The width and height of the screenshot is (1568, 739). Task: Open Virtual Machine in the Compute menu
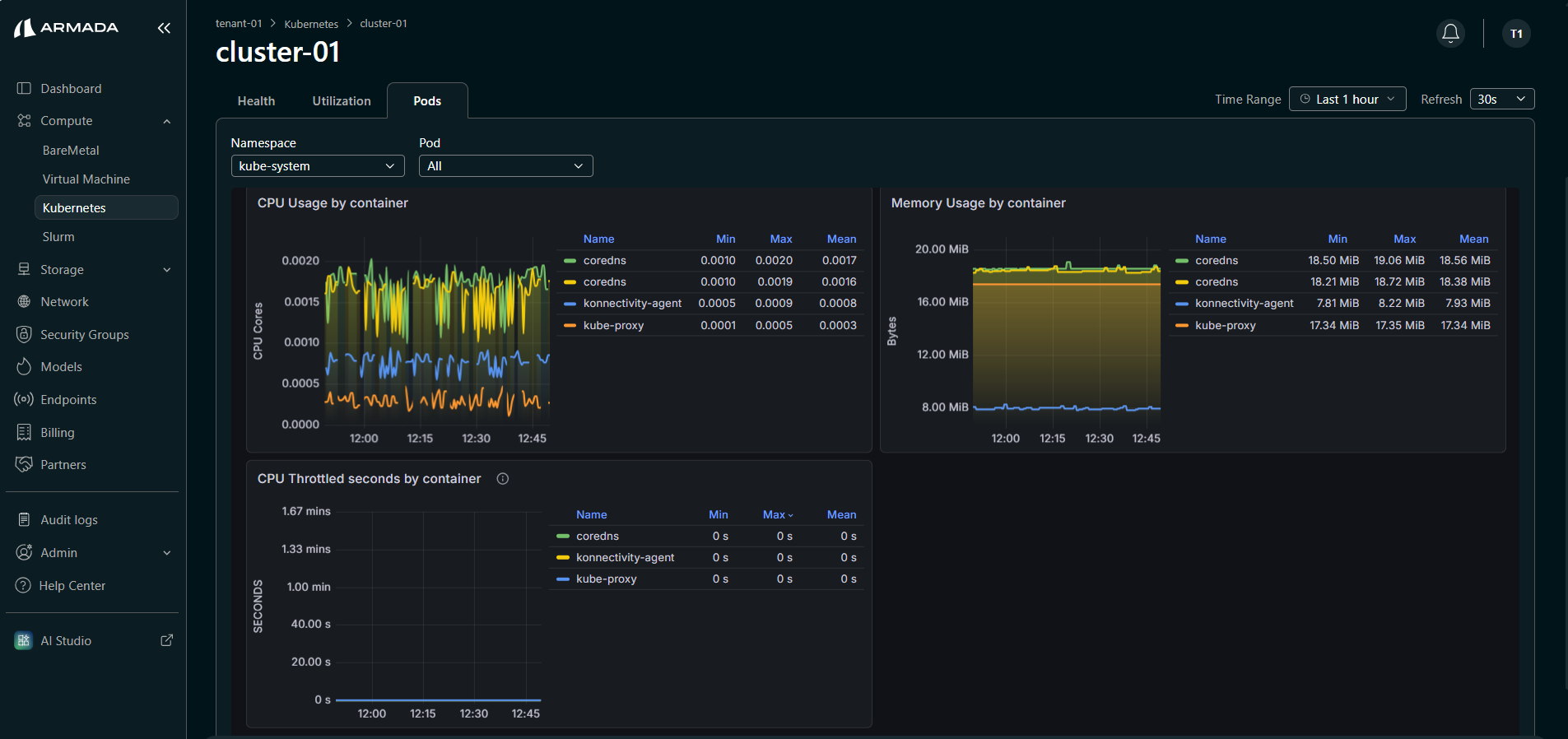click(x=86, y=179)
